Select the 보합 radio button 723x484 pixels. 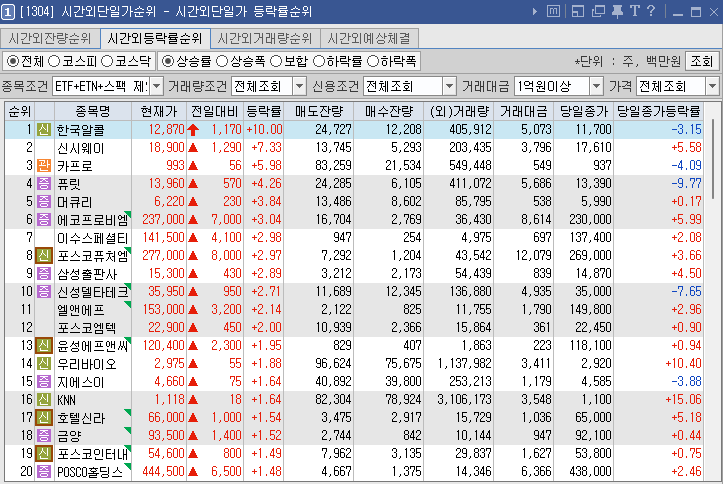[x=276, y=61]
